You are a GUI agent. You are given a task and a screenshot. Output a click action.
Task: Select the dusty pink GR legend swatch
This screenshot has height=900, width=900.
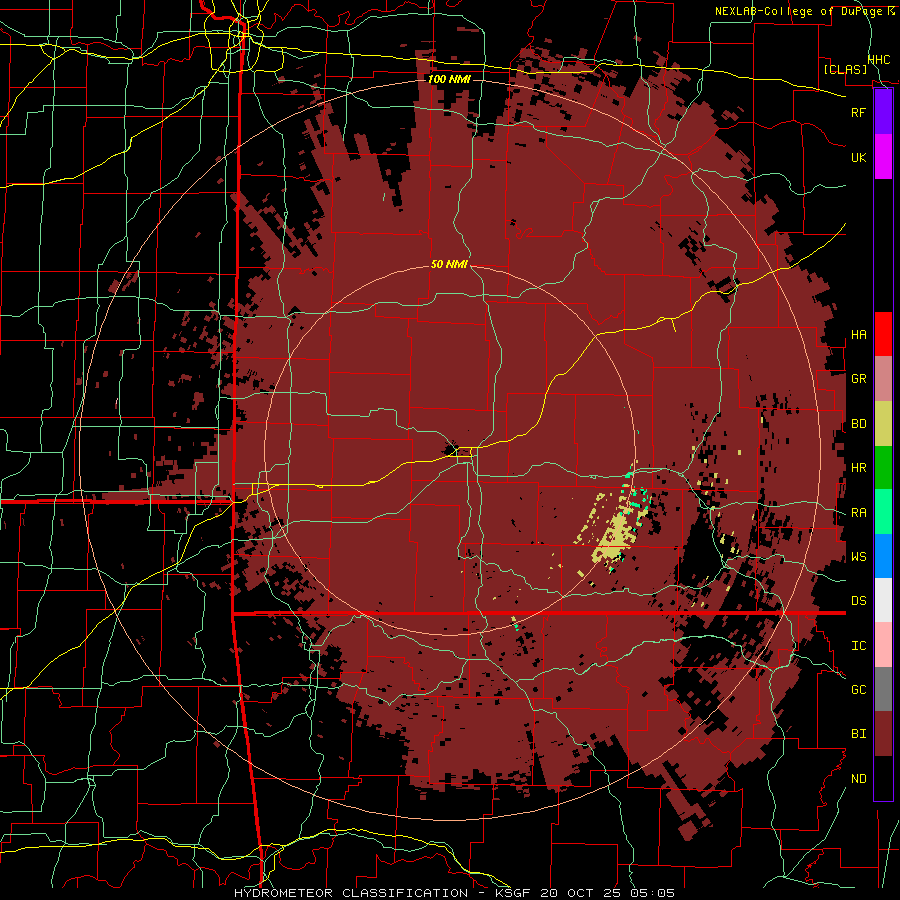pos(883,379)
